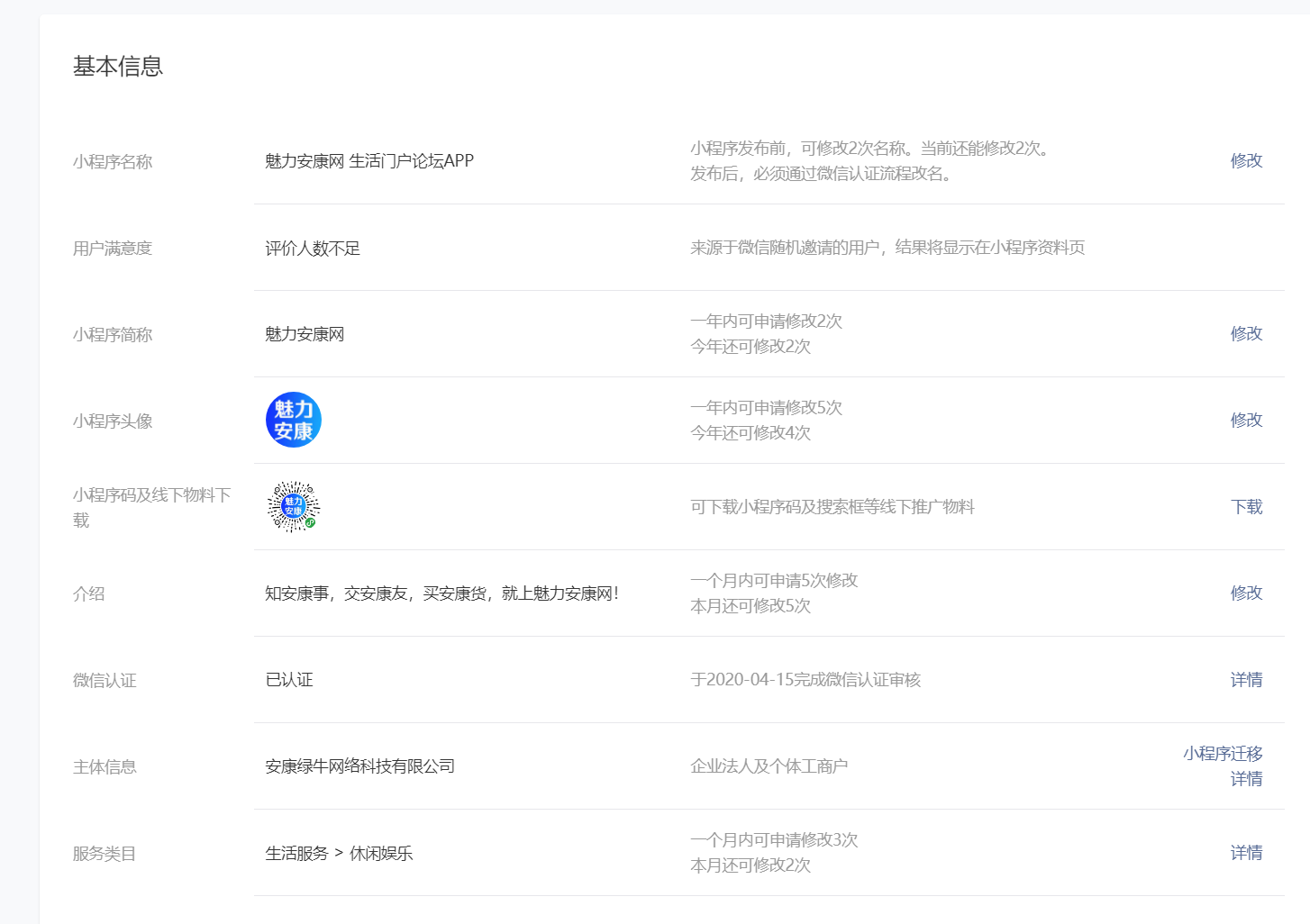Click the 小程序简称 row label
Viewport: 1310px width, 924px height.
point(113,335)
